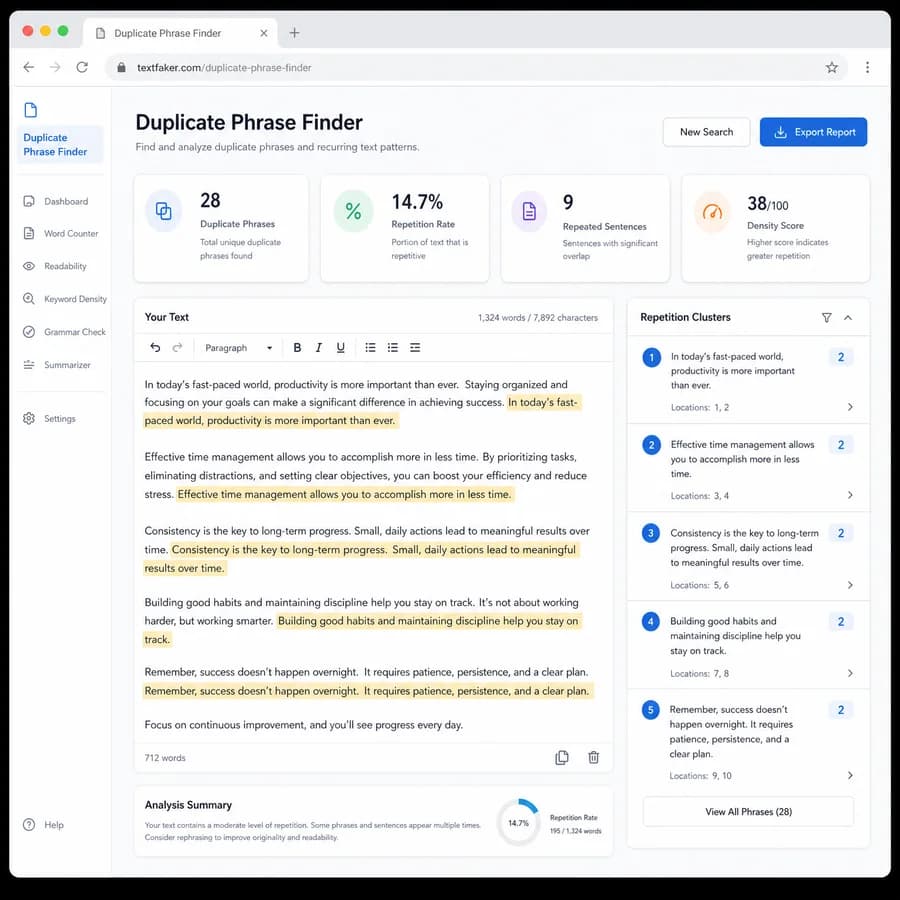Delete the text with the trash icon
Screen dimensions: 900x900
(x=593, y=758)
